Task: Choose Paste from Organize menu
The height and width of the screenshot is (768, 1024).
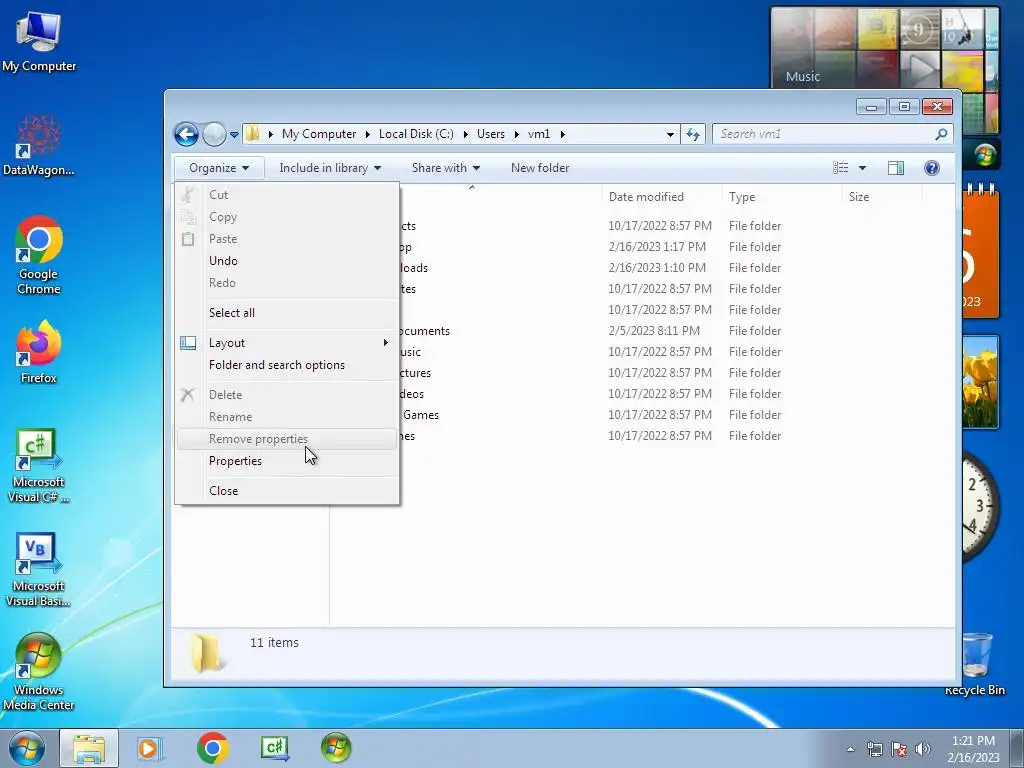Action: pyautogui.click(x=287, y=239)
